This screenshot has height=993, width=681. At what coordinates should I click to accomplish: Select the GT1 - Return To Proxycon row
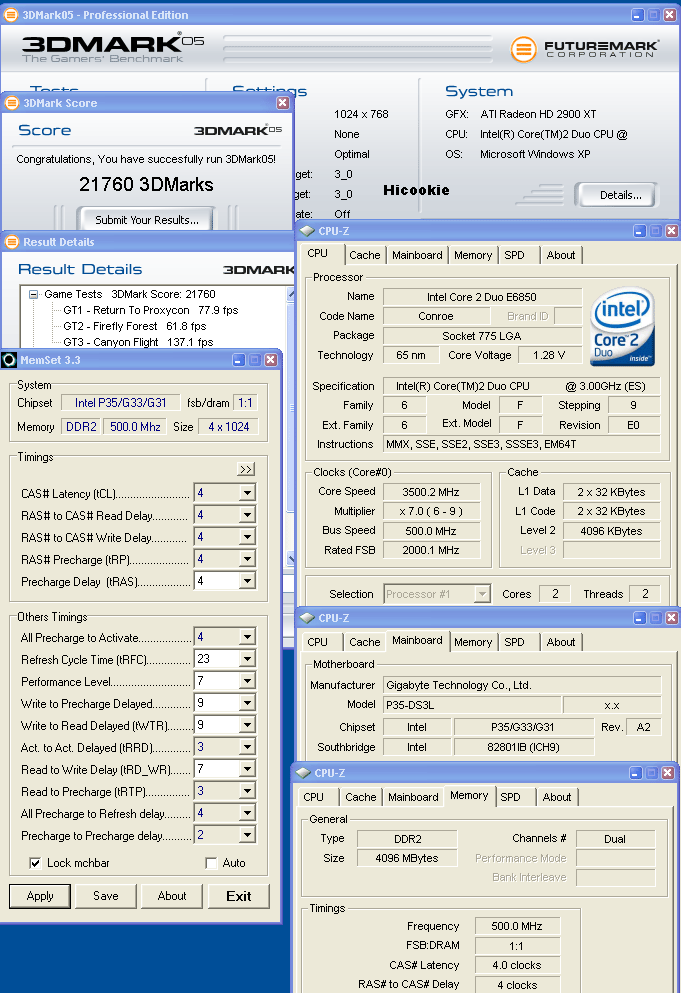151,310
